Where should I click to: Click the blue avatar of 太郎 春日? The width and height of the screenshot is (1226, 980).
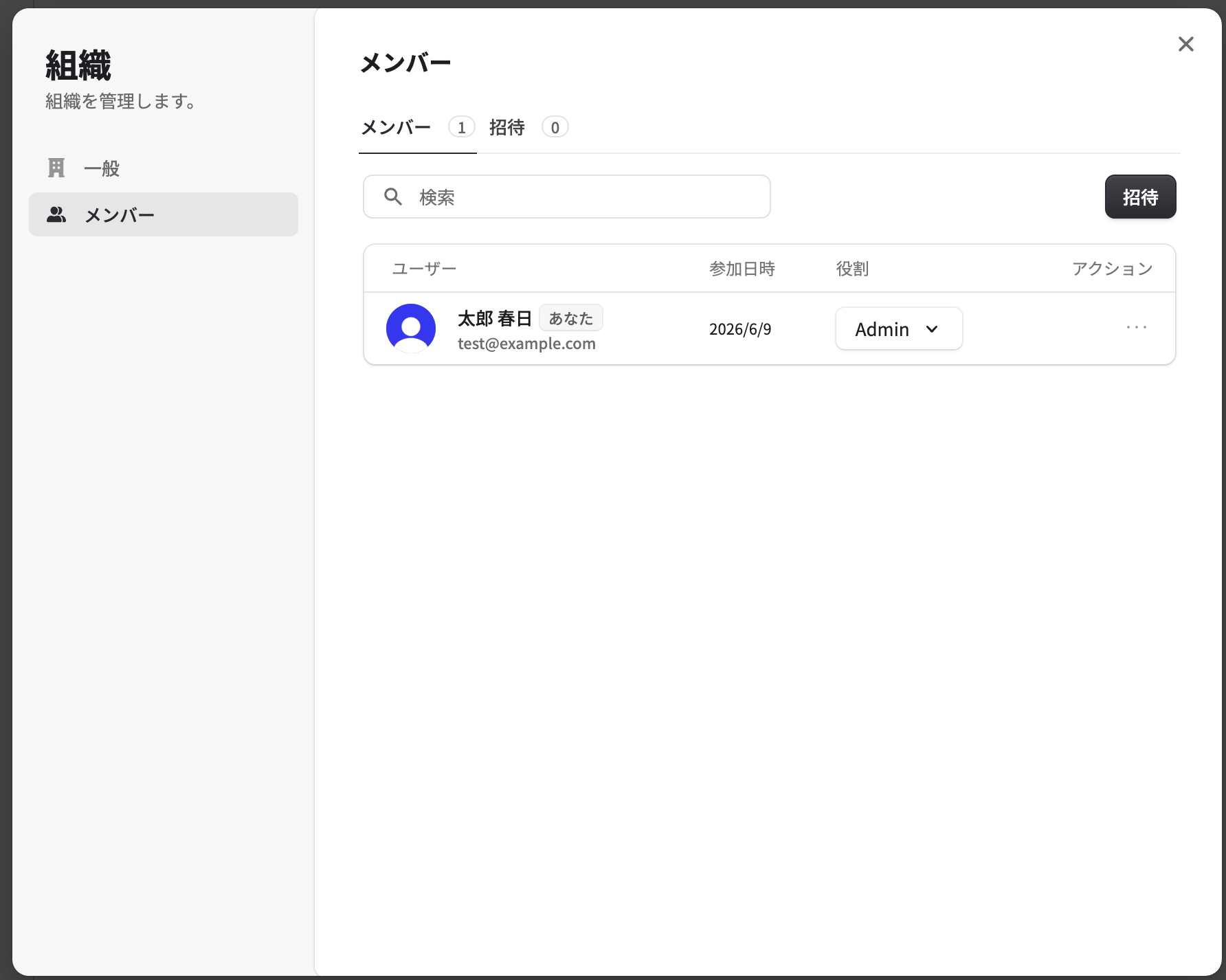[411, 328]
